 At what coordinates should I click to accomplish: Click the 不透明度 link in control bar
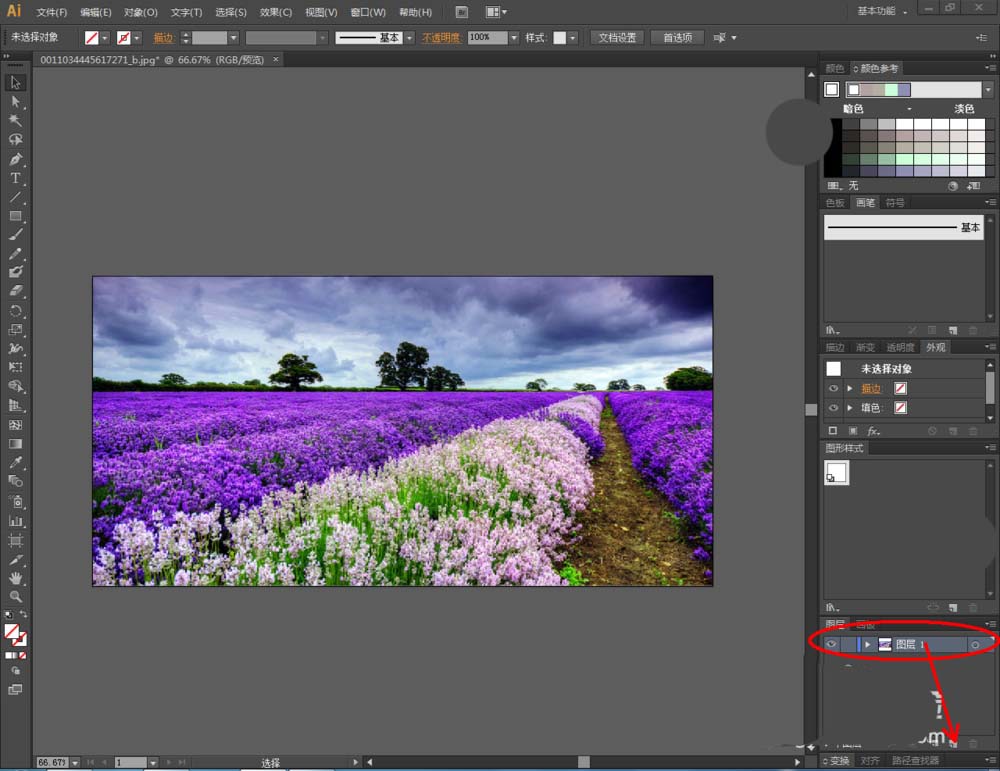(441, 38)
